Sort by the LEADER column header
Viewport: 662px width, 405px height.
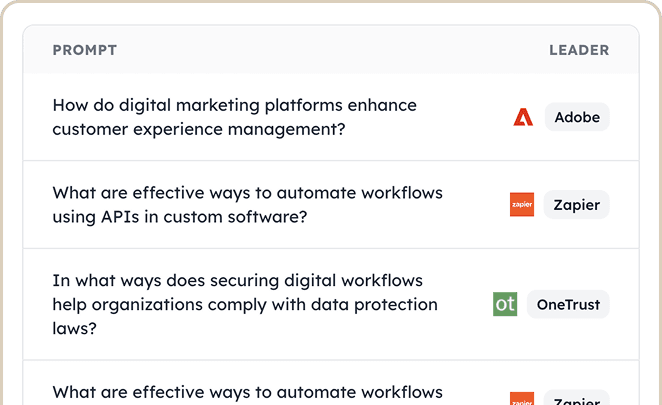pyautogui.click(x=579, y=50)
